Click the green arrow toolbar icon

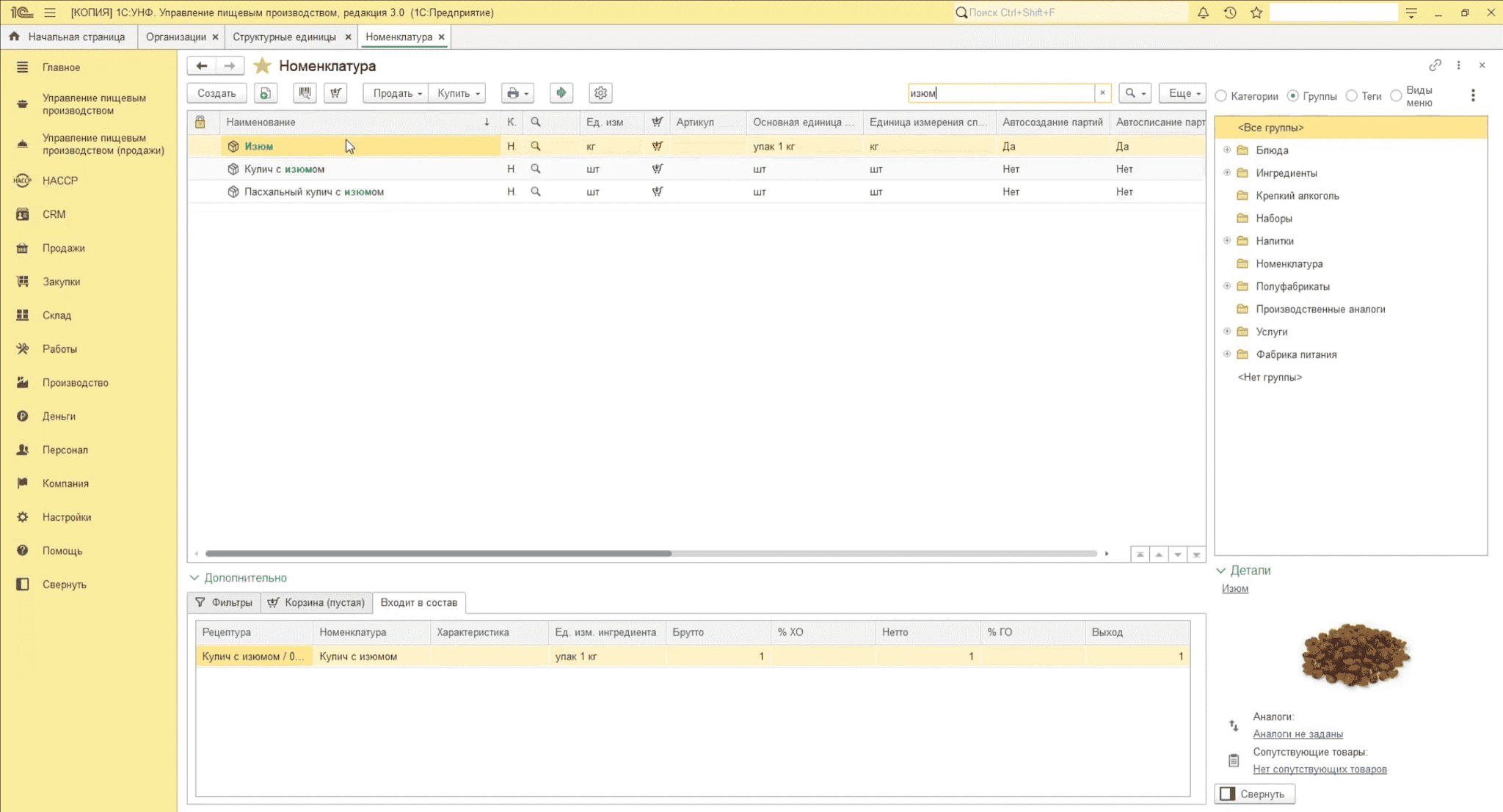[561, 93]
